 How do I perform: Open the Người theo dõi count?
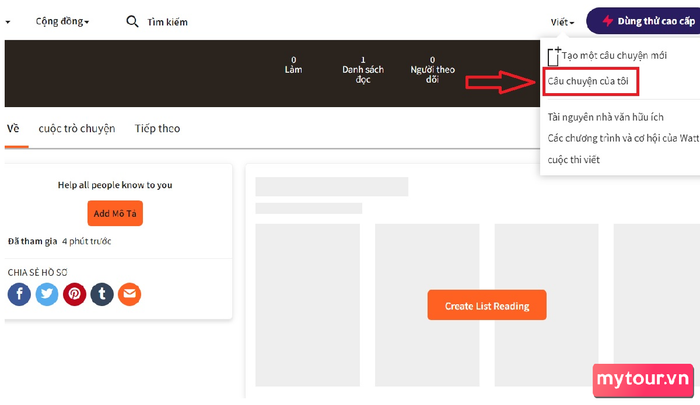[x=432, y=70]
